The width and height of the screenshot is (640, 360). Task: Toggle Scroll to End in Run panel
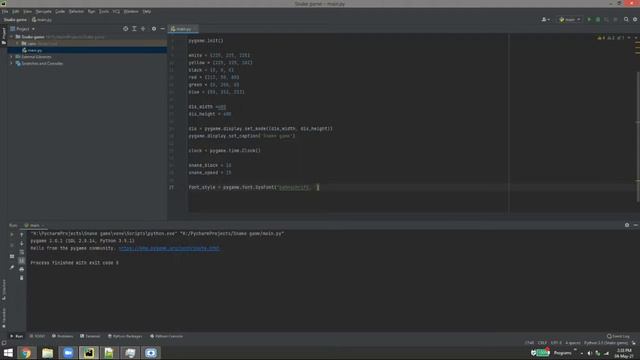coord(22,260)
